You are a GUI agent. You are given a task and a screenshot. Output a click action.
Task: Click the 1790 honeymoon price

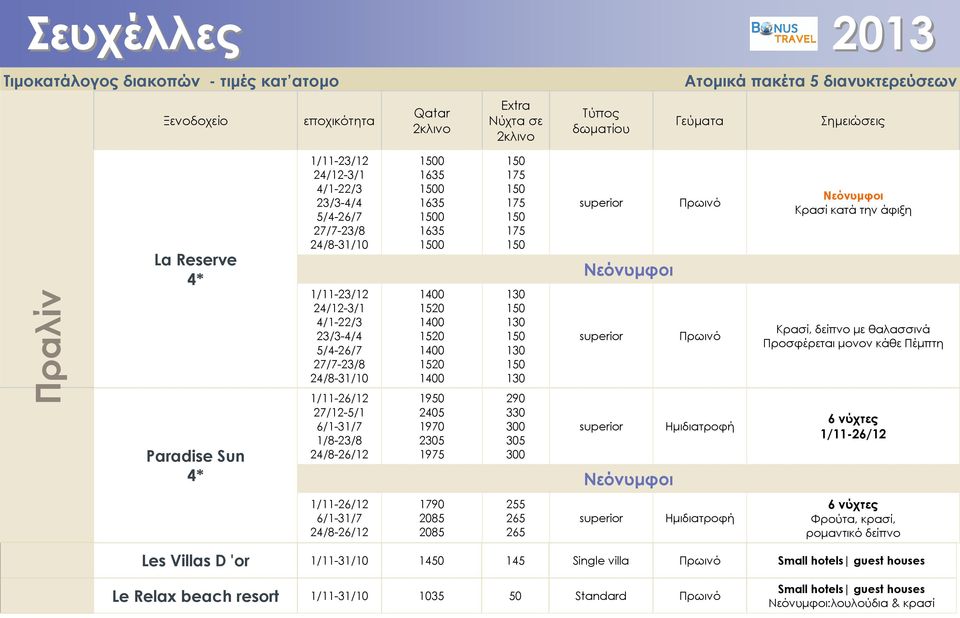[432, 505]
